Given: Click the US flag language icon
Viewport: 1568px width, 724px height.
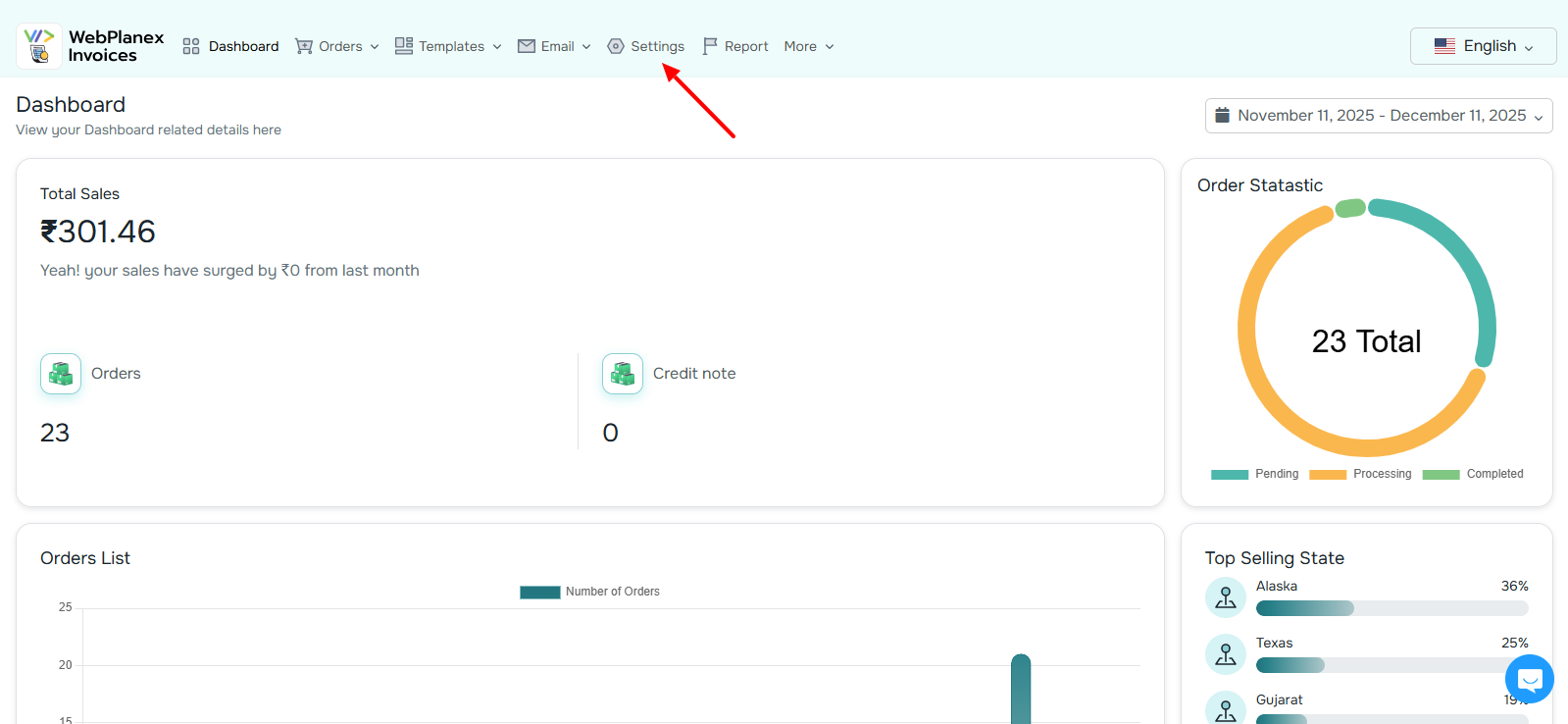Looking at the screenshot, I should [x=1444, y=46].
